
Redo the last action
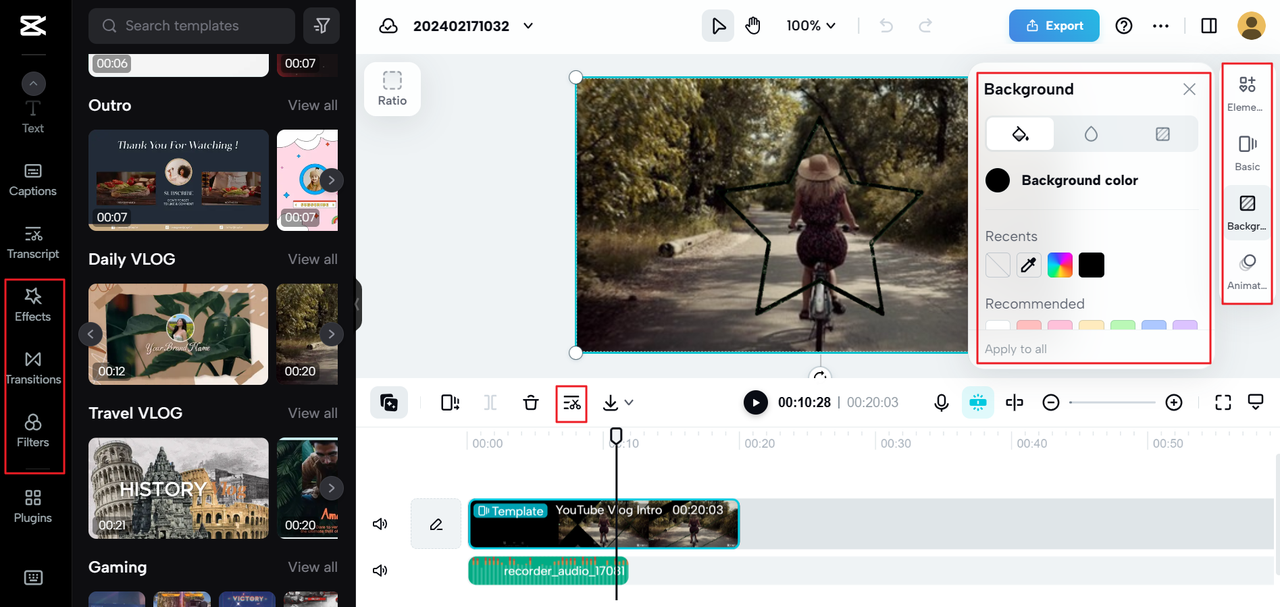[x=926, y=26]
